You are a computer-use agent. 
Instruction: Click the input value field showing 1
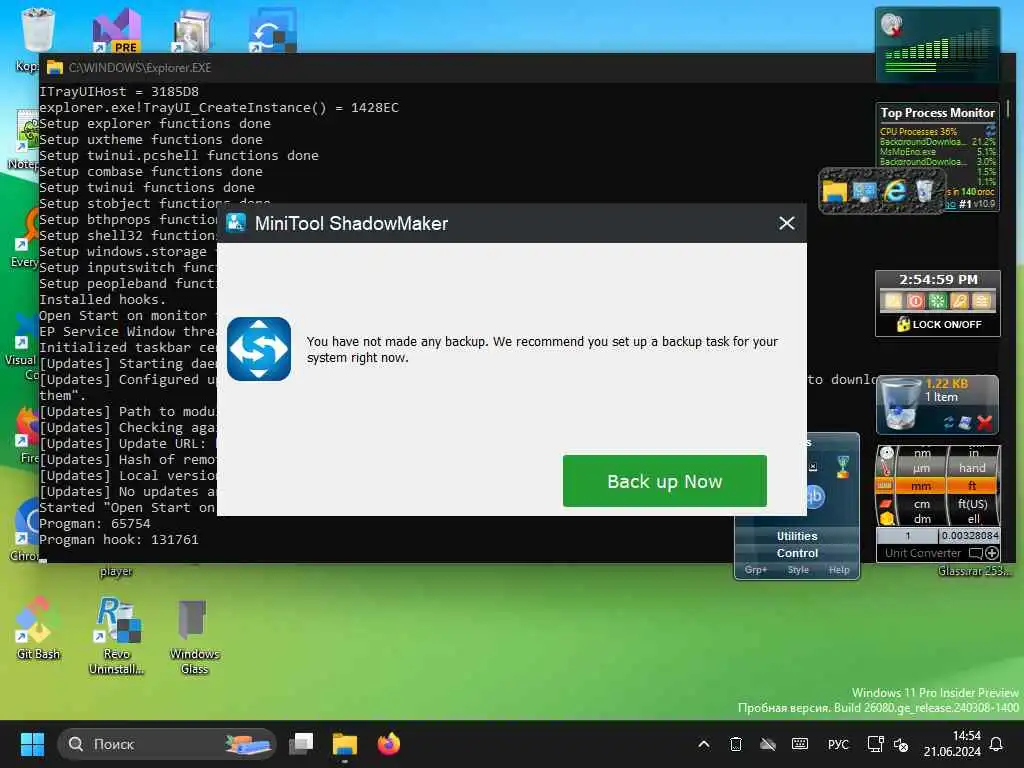pos(906,536)
